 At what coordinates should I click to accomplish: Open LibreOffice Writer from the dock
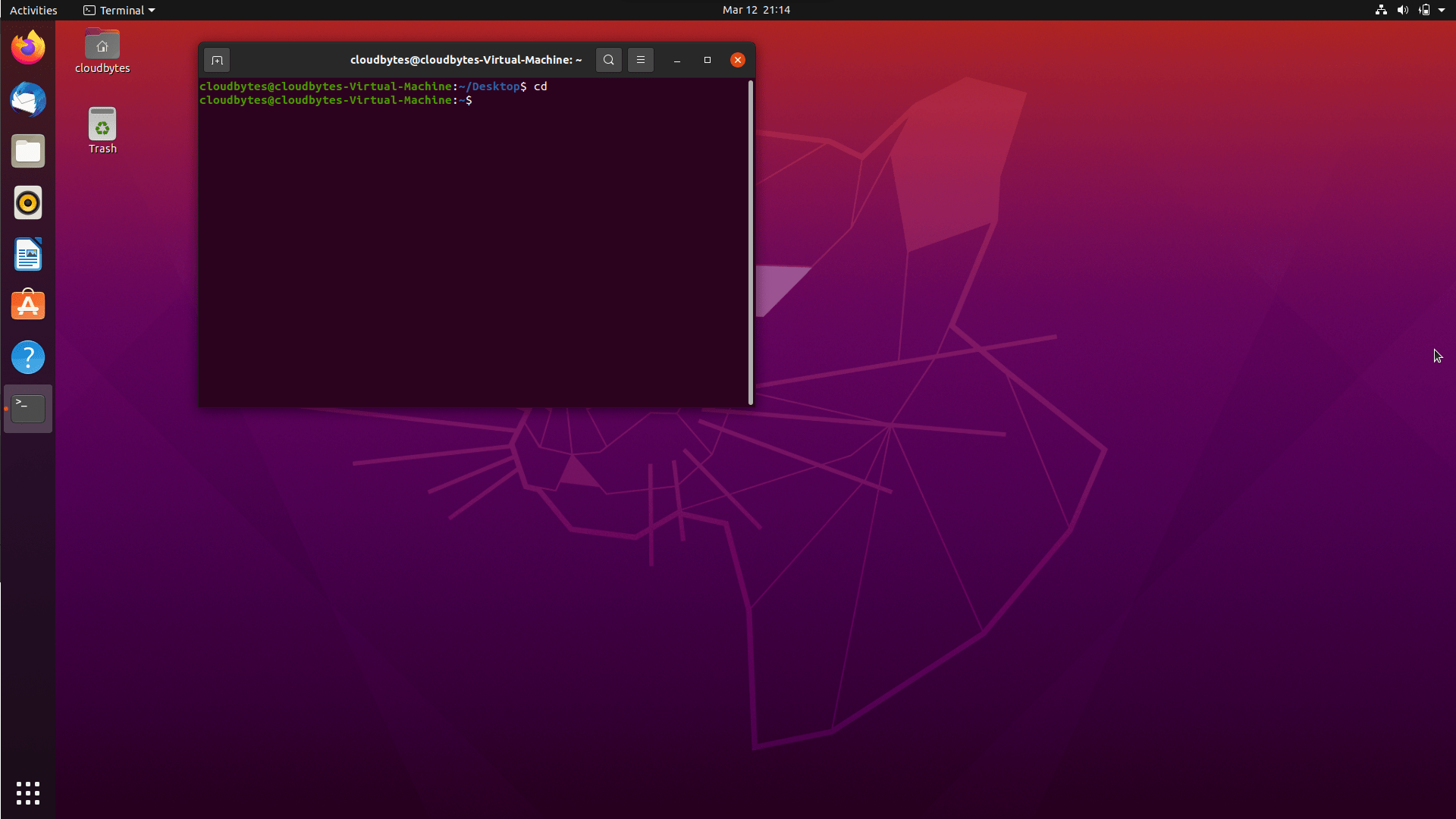(27, 254)
